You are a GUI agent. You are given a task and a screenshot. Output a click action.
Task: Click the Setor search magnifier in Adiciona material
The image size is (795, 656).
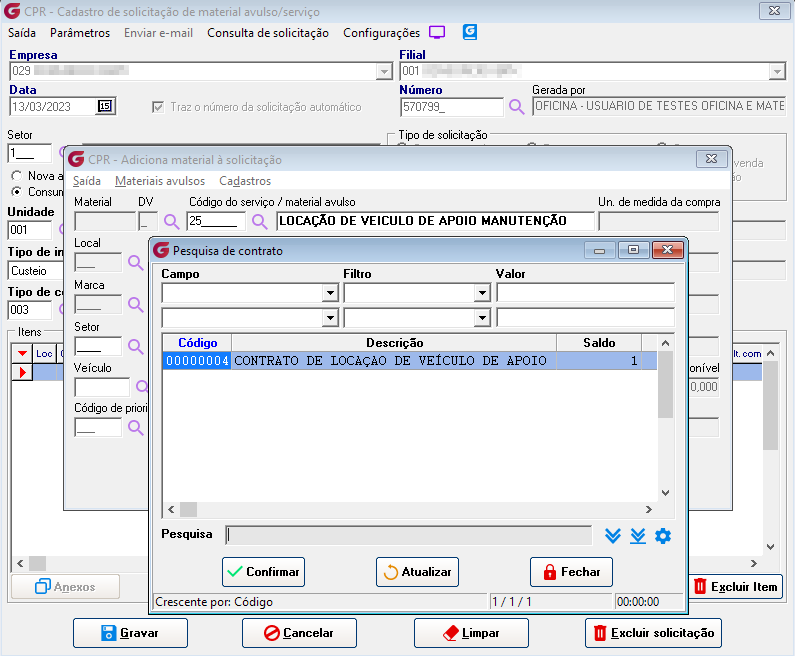(135, 346)
